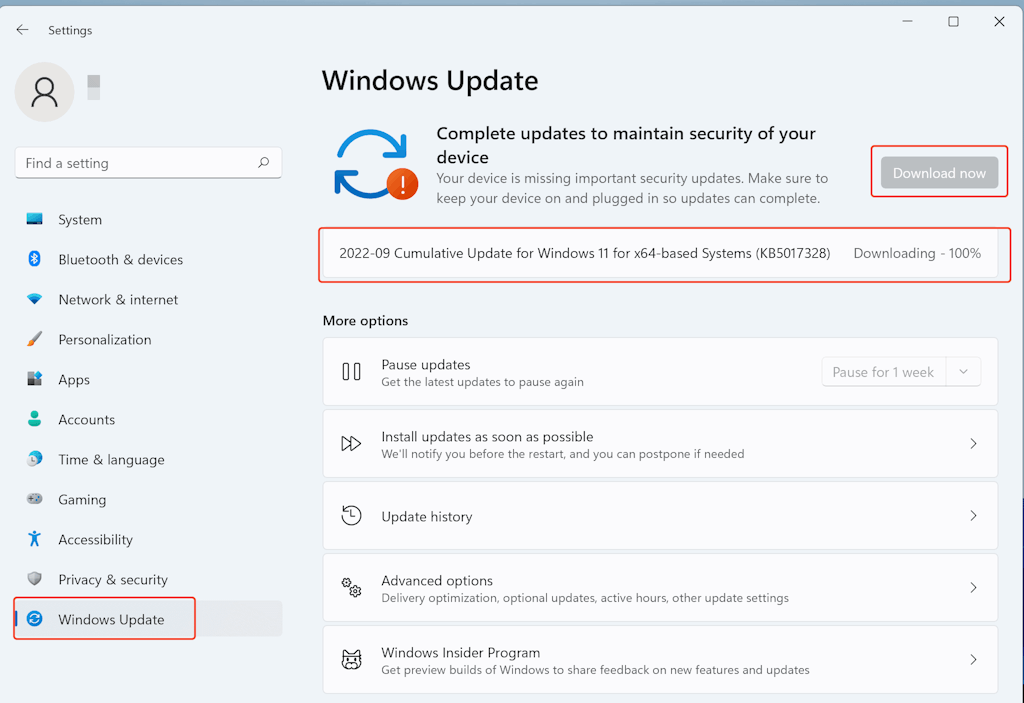Click 'Get the latest updates to pause again'
This screenshot has width=1024, height=703.
click(483, 382)
